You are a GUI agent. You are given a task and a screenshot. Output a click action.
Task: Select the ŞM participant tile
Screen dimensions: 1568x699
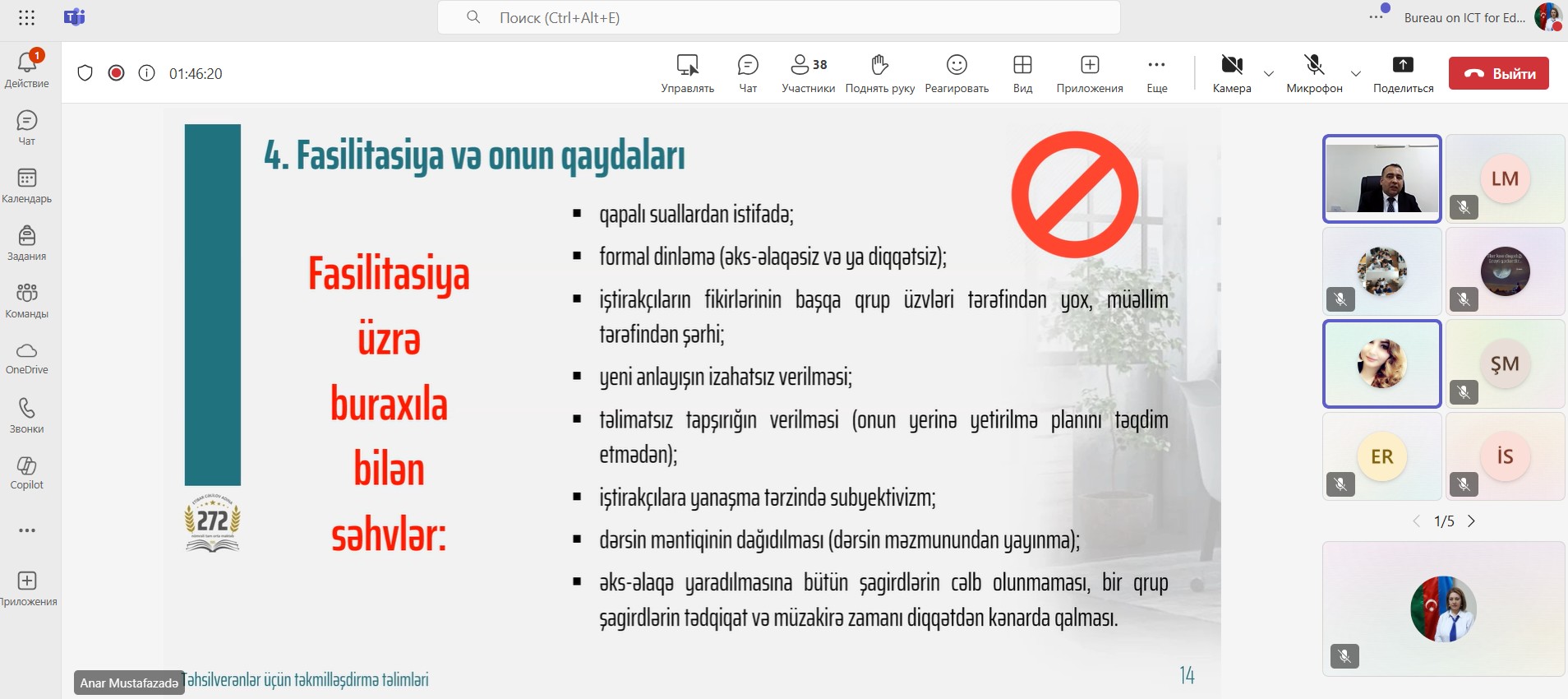pos(1506,363)
